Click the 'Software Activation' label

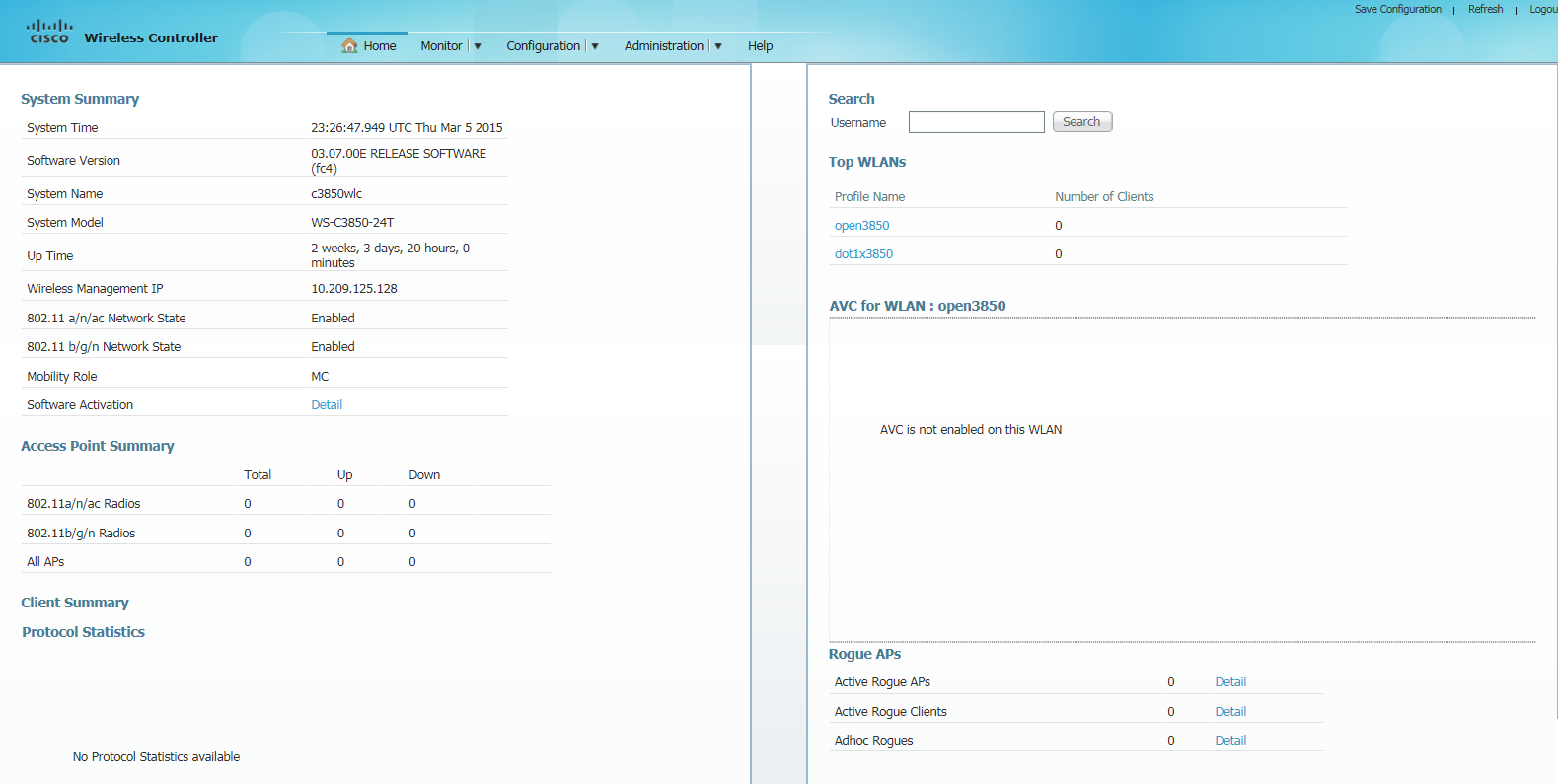click(80, 405)
